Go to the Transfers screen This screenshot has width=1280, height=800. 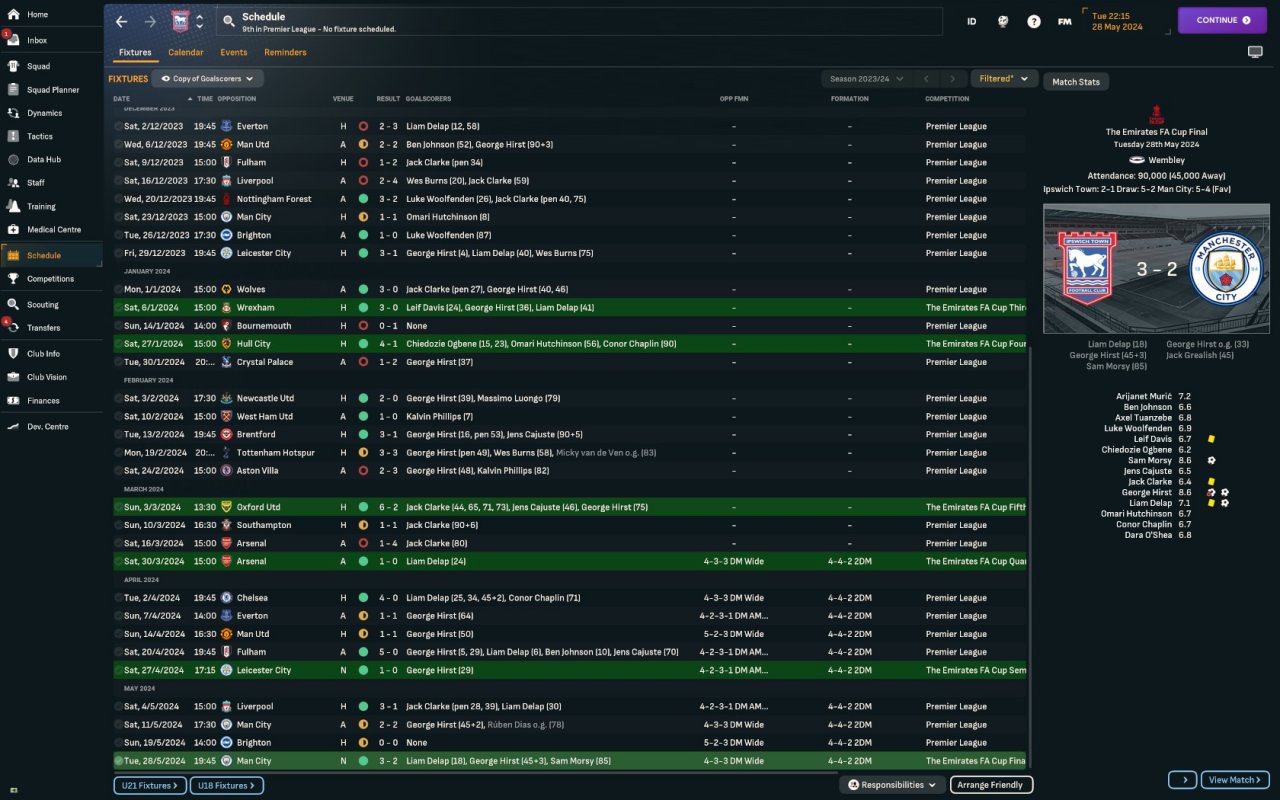(x=43, y=327)
